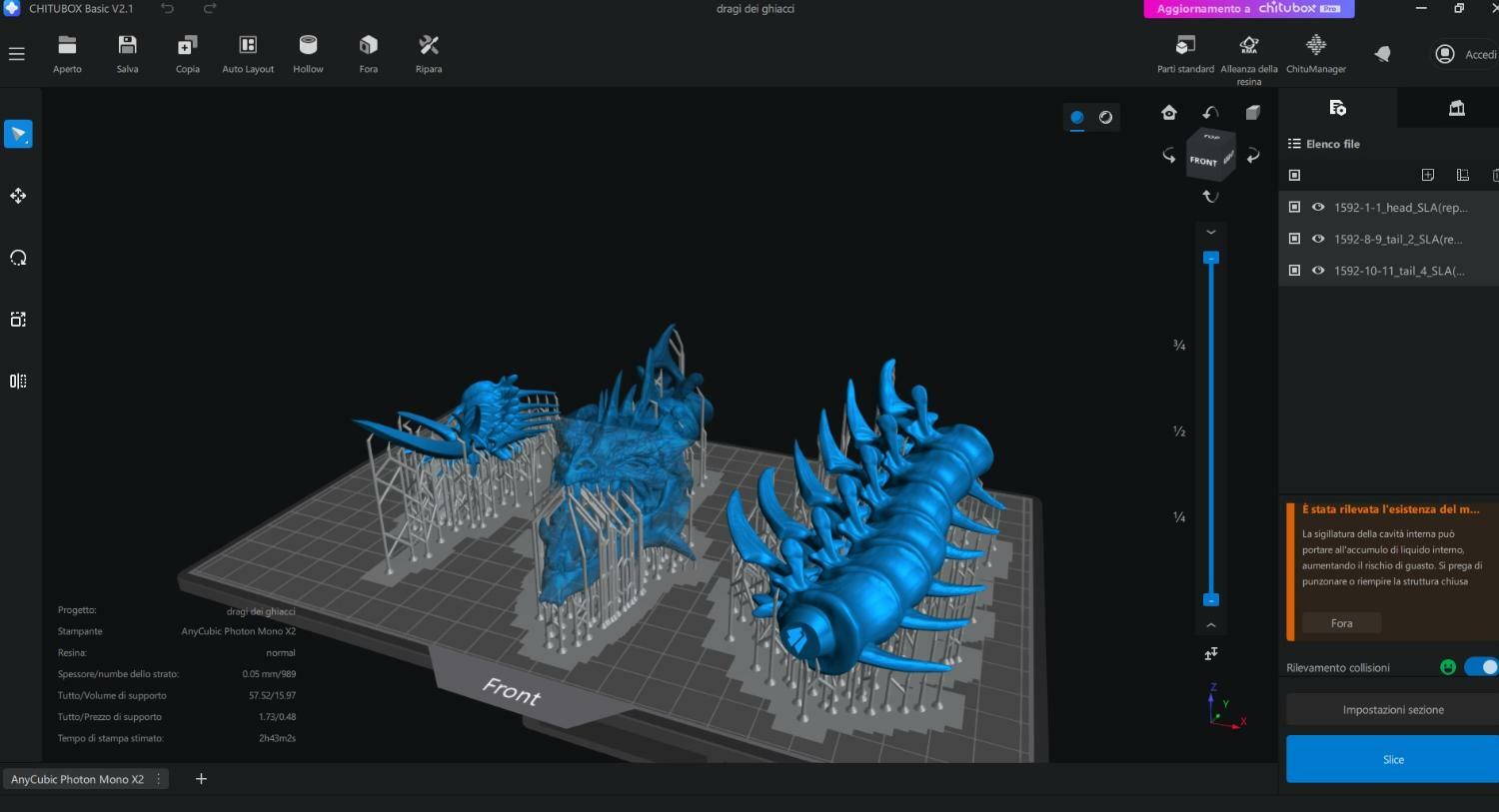Click the Copia copy tool
1499x812 pixels.
[188, 54]
